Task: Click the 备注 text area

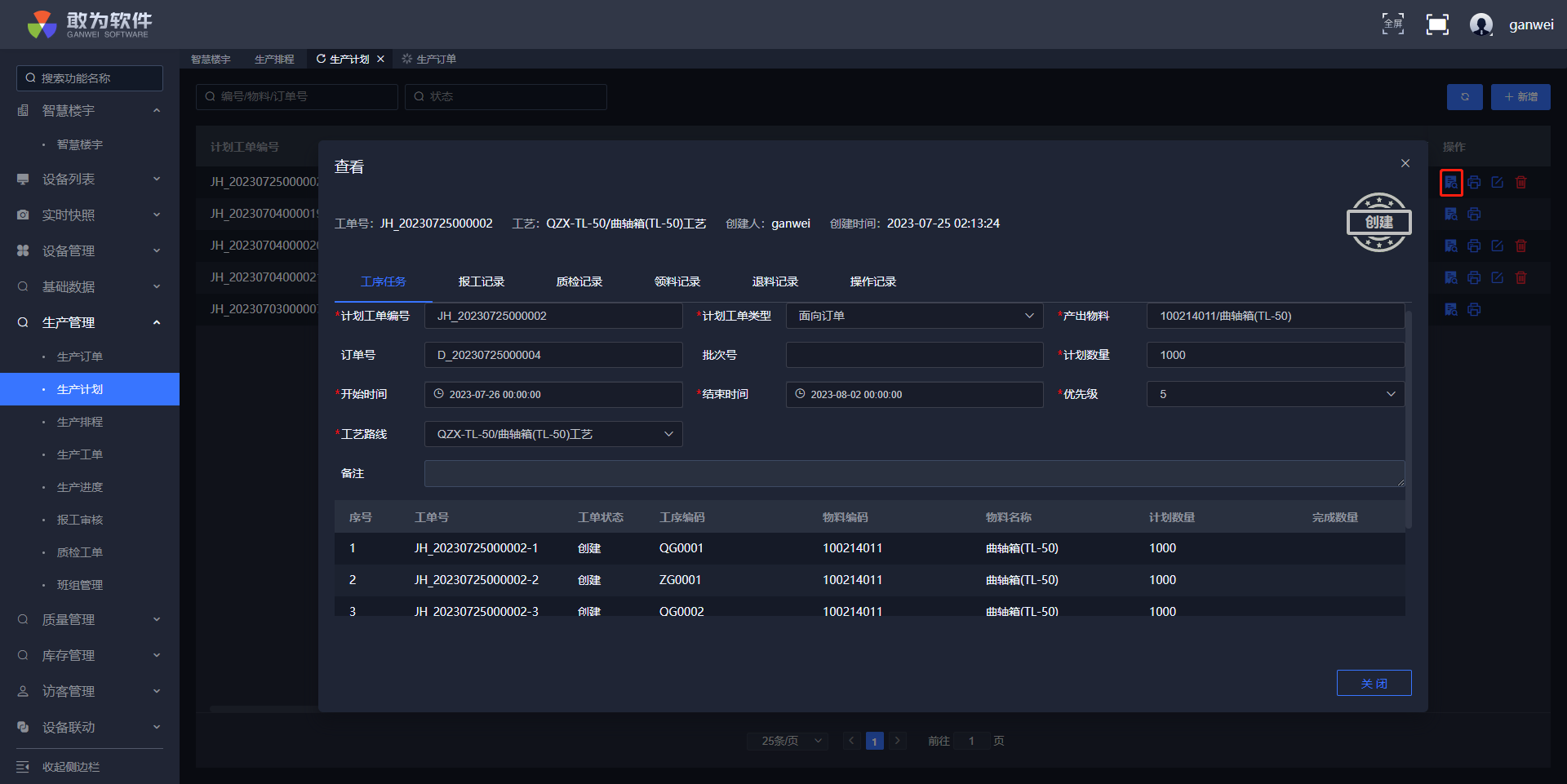Action: pyautogui.click(x=914, y=473)
